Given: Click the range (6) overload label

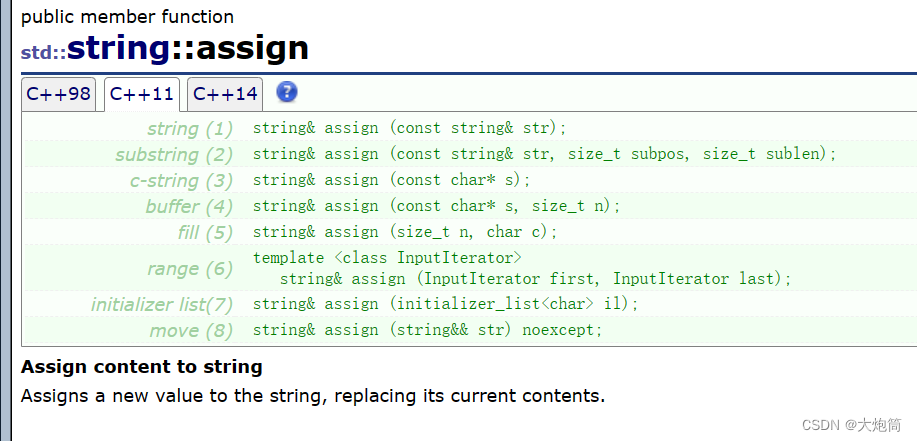Looking at the screenshot, I should (190, 268).
